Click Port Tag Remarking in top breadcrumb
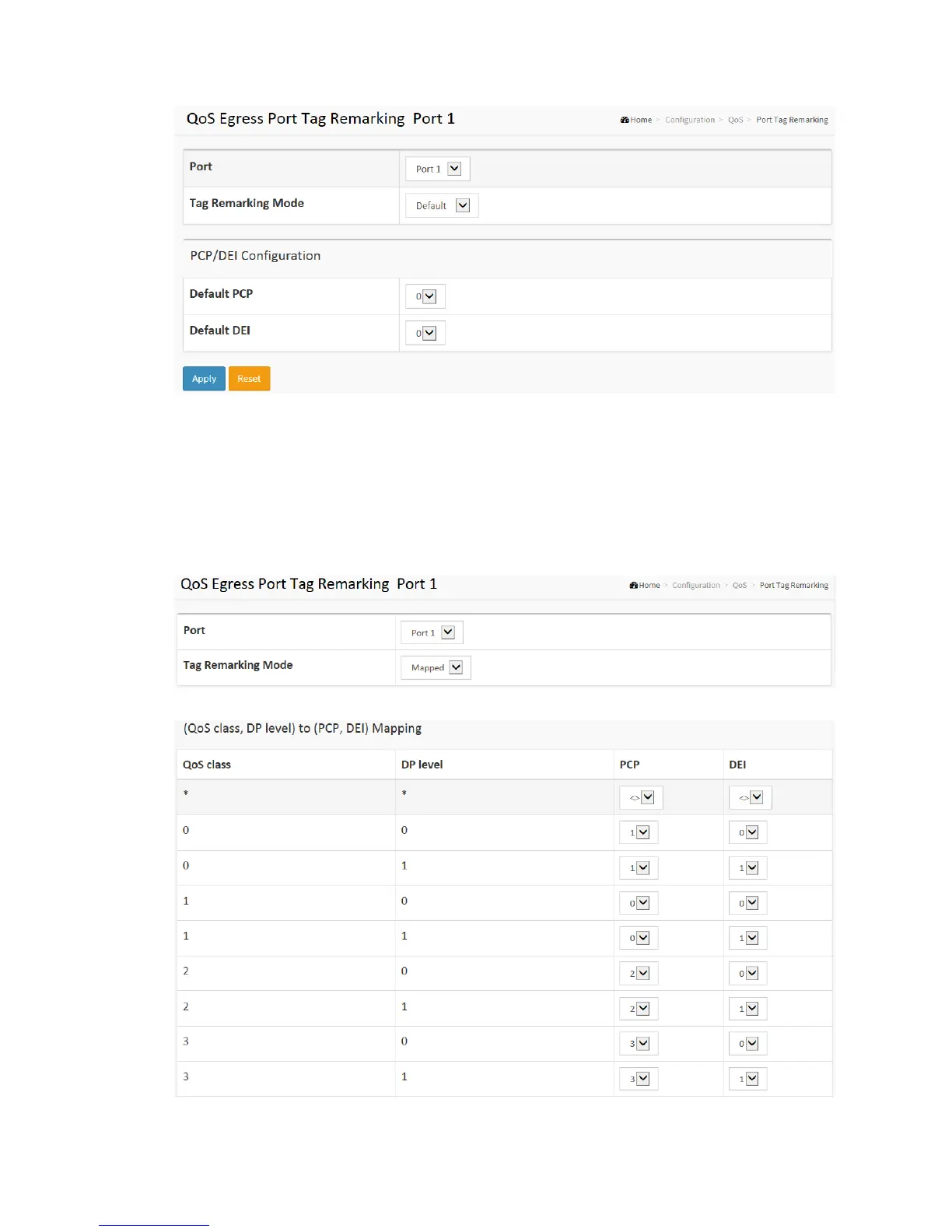 [792, 120]
